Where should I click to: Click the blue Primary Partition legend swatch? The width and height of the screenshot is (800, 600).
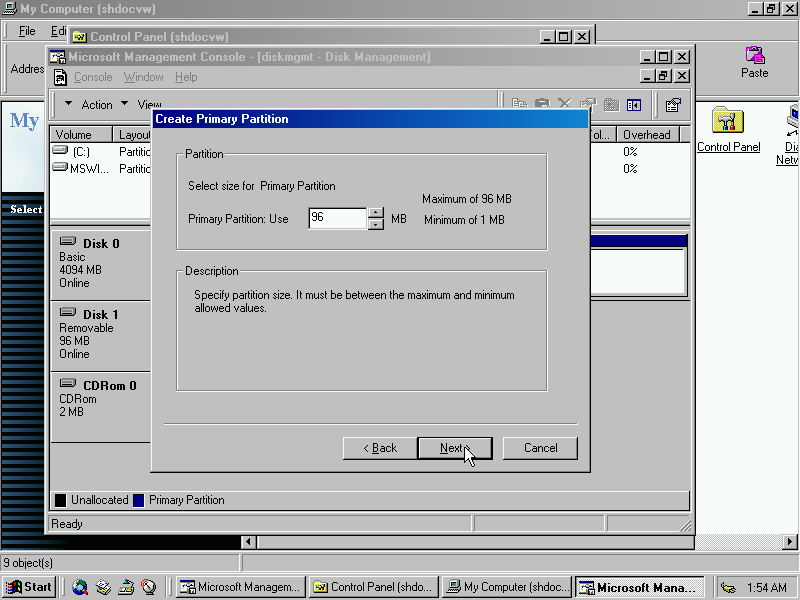click(138, 500)
